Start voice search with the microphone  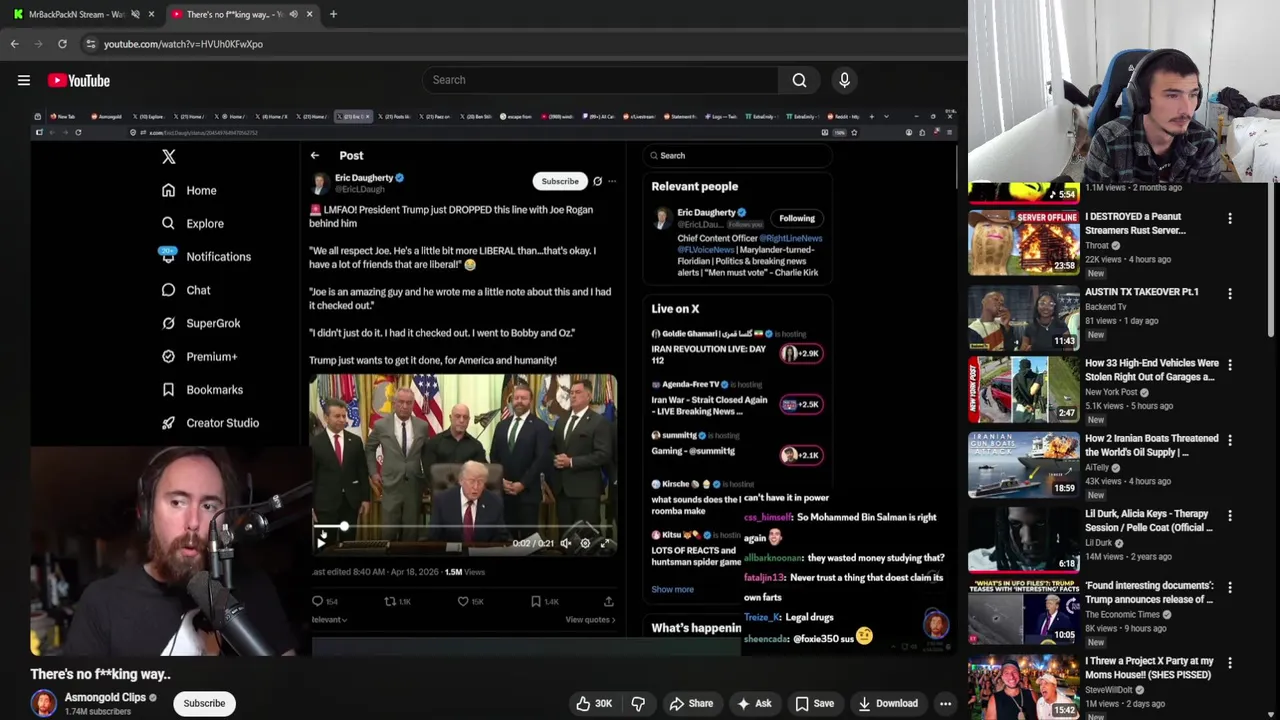pos(844,80)
